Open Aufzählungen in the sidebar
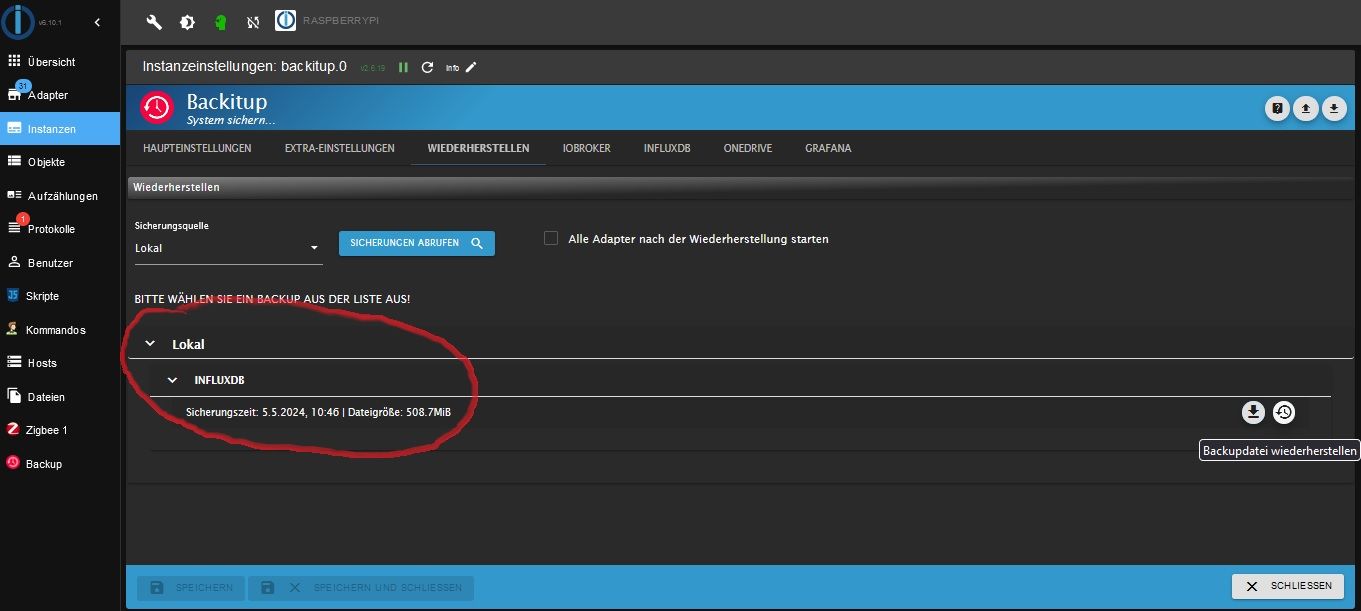This screenshot has width=1361, height=611. point(60,196)
